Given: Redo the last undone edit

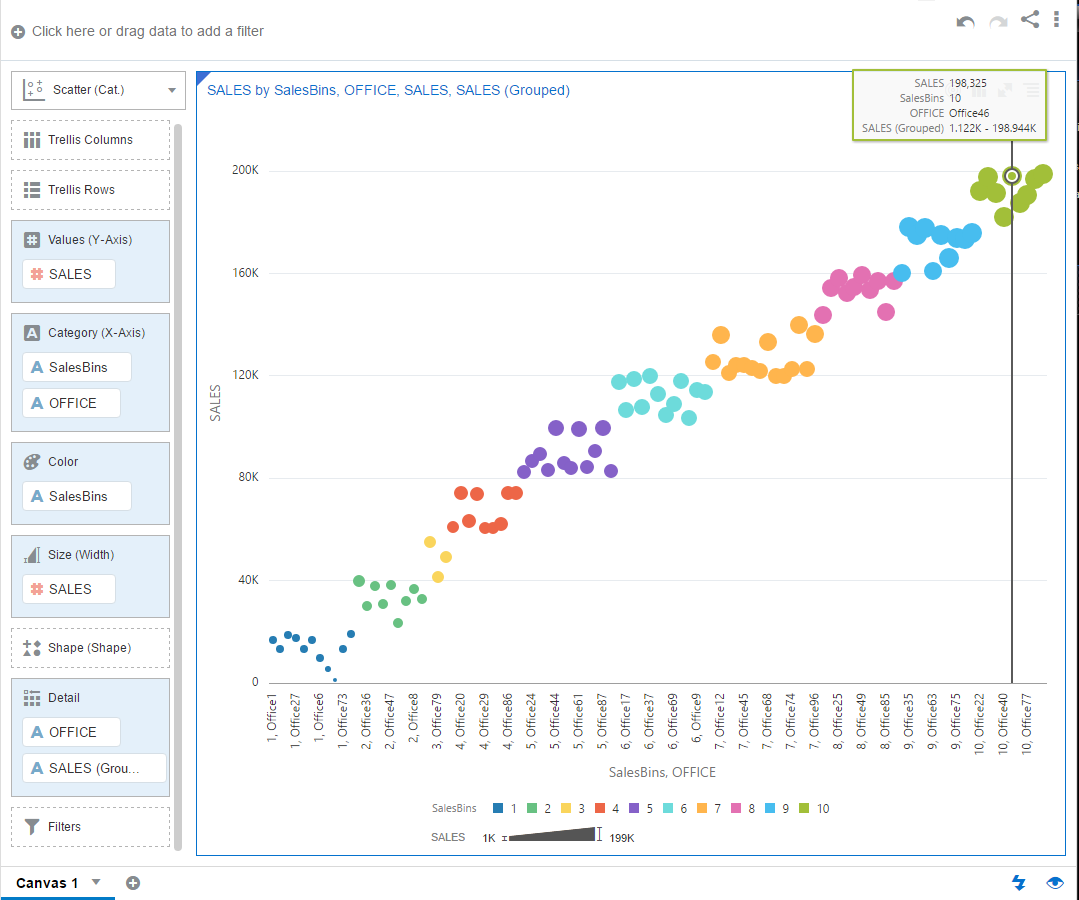Looking at the screenshot, I should [x=998, y=22].
